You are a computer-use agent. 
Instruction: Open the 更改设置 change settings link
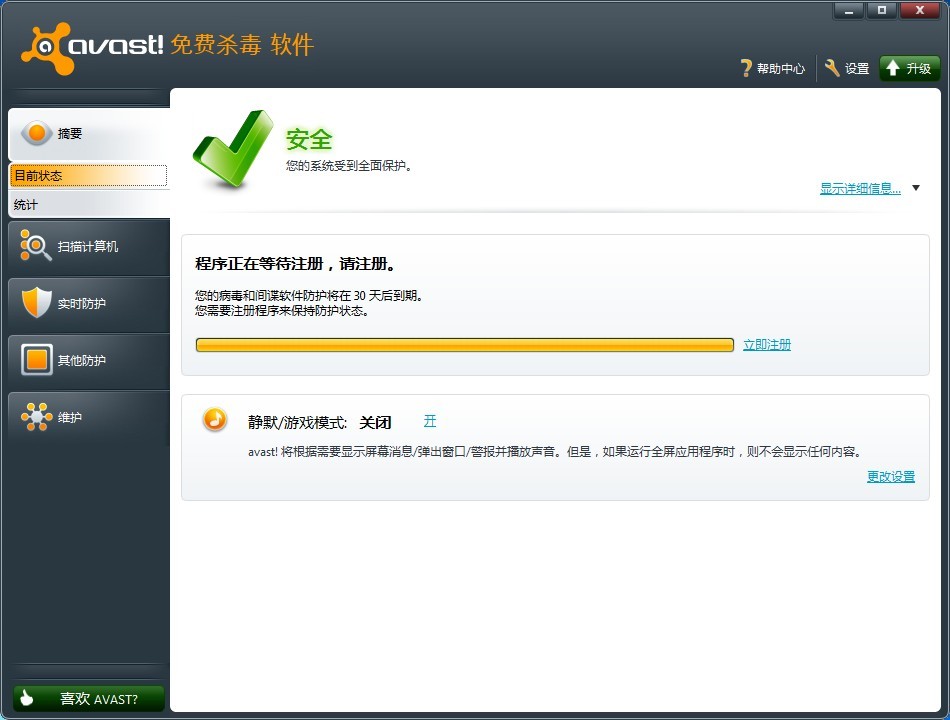pyautogui.click(x=891, y=477)
